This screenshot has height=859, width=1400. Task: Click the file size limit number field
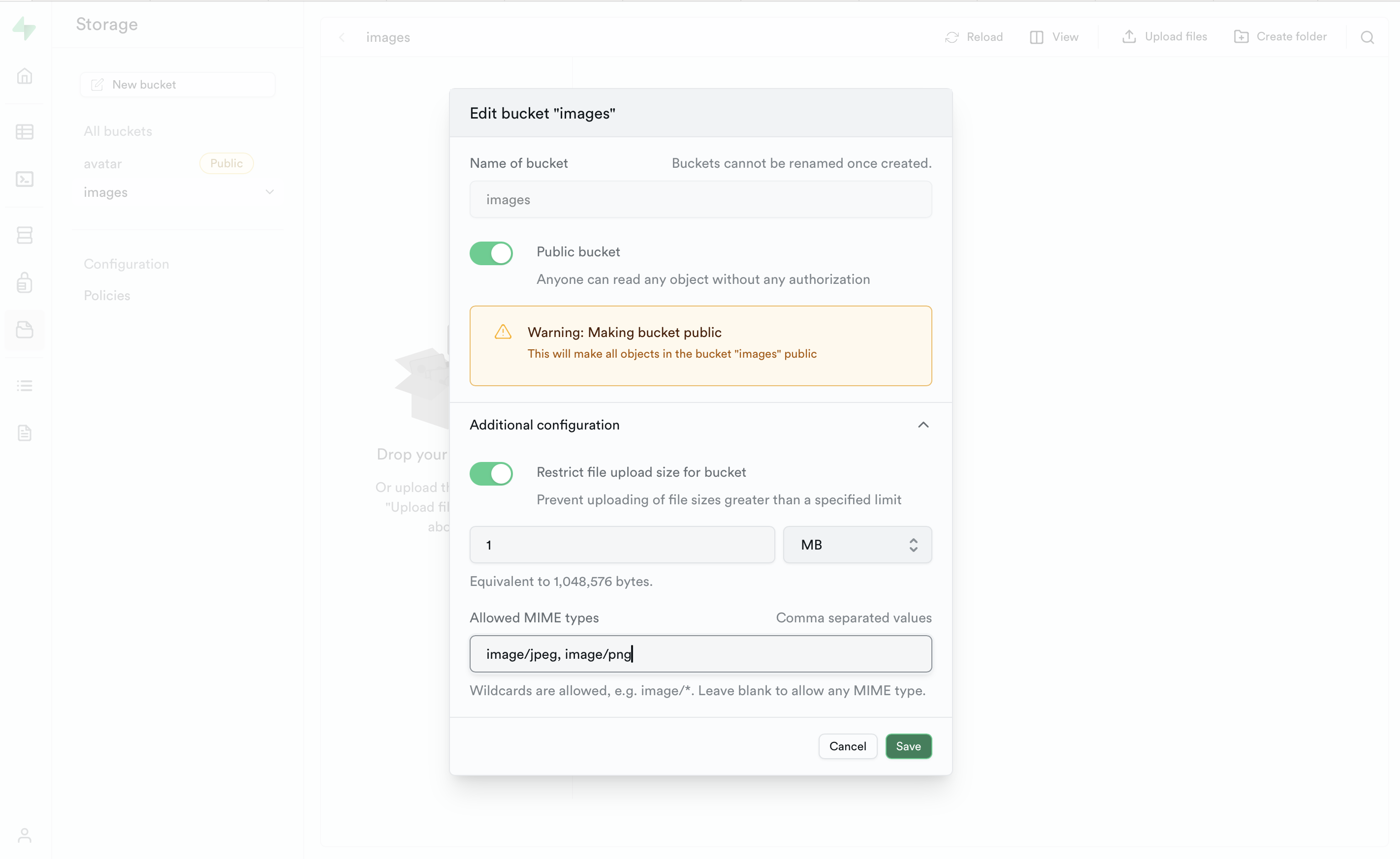(622, 545)
